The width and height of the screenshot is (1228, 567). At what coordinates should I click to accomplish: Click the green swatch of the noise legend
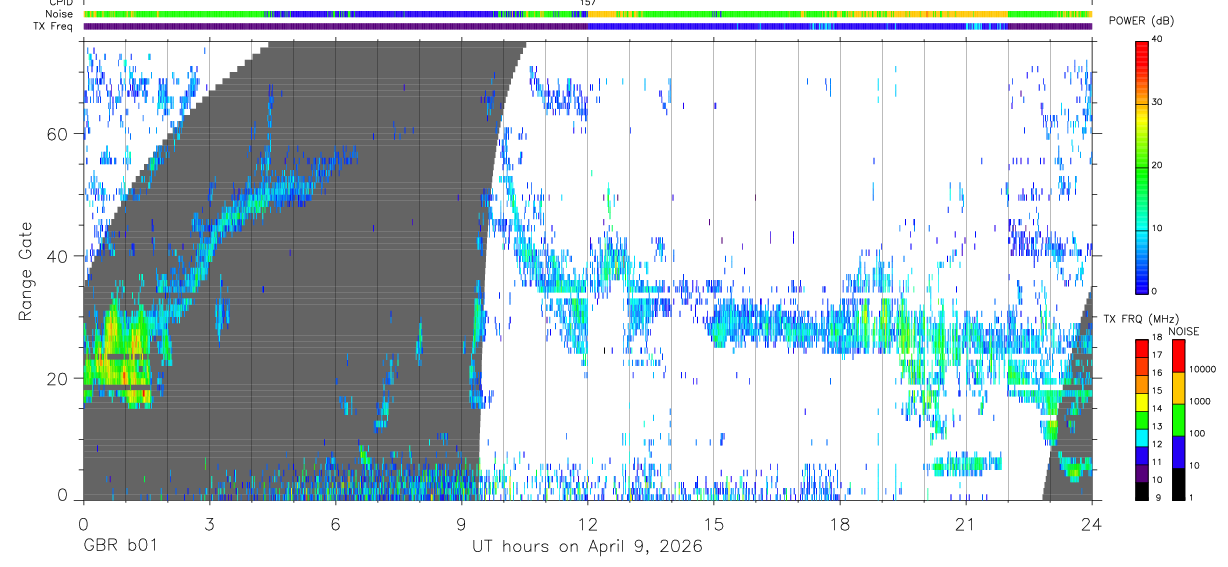[1178, 420]
